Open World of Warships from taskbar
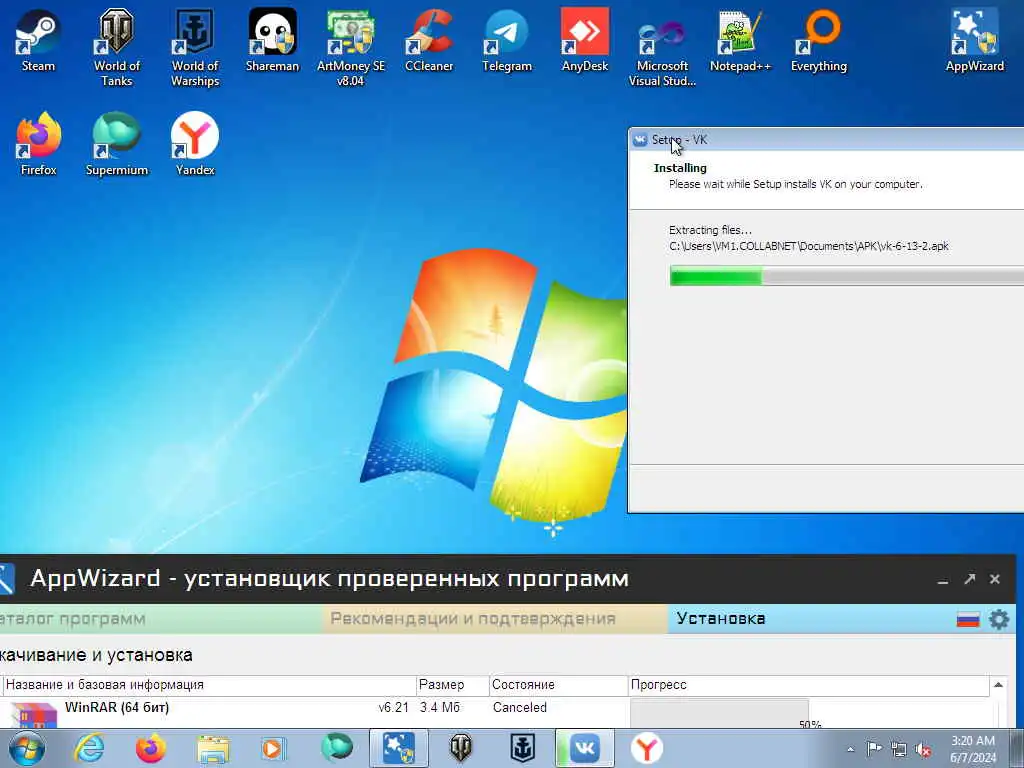This screenshot has width=1024, height=768. pos(522,748)
